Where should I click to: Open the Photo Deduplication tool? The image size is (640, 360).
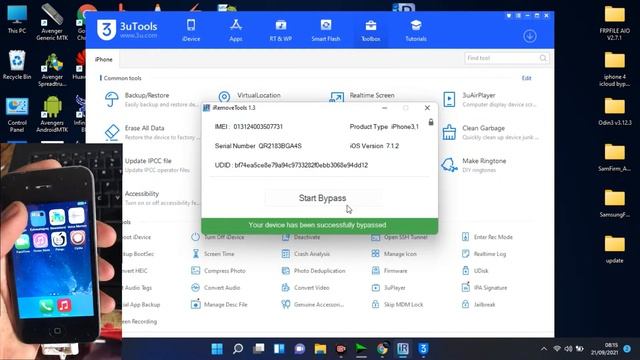[x=313, y=271]
